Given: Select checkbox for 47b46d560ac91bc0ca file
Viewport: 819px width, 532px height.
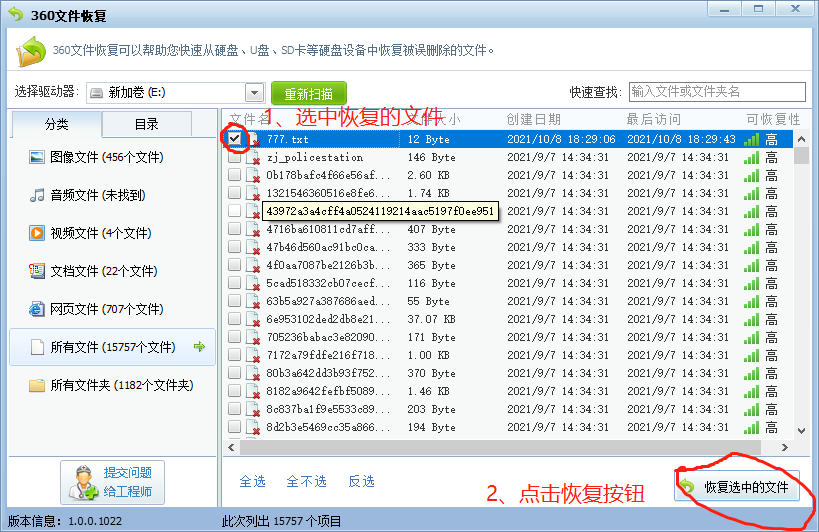Looking at the screenshot, I should [x=235, y=247].
